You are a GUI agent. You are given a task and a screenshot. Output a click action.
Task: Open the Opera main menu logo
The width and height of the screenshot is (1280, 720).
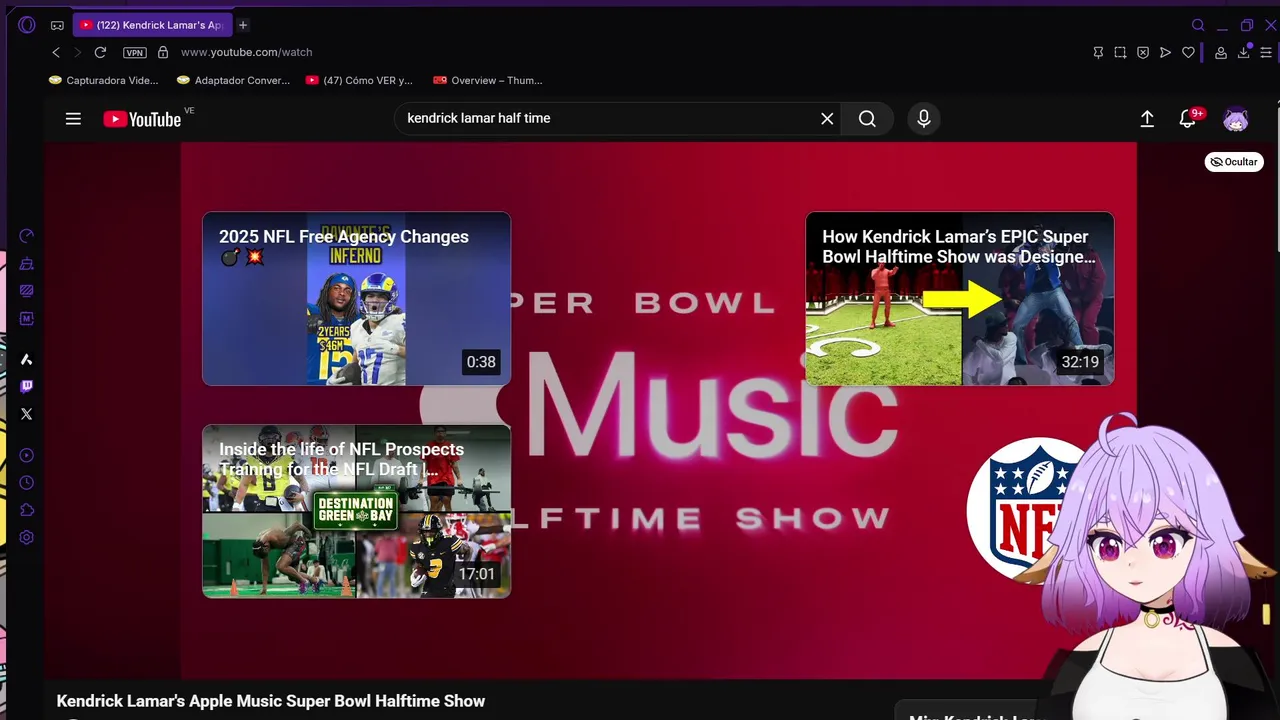click(27, 25)
